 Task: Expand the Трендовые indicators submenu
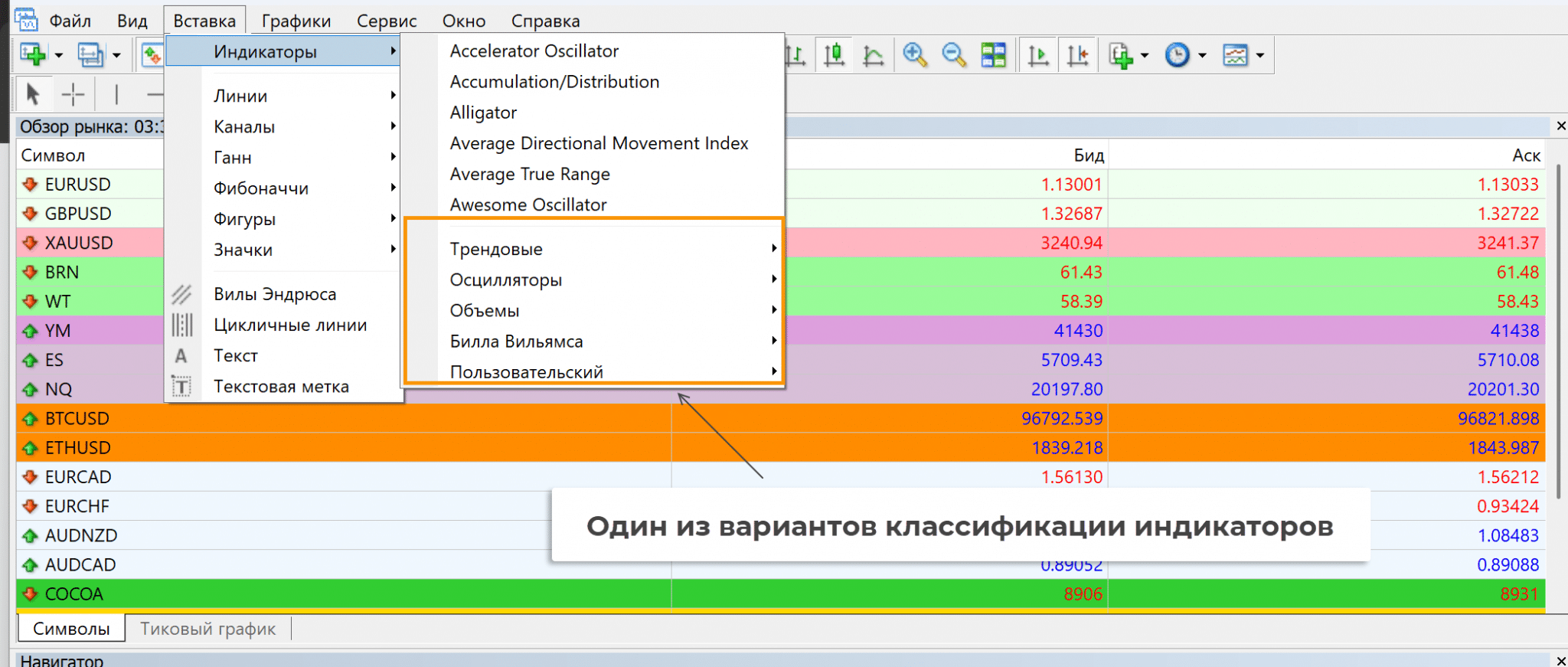[496, 250]
